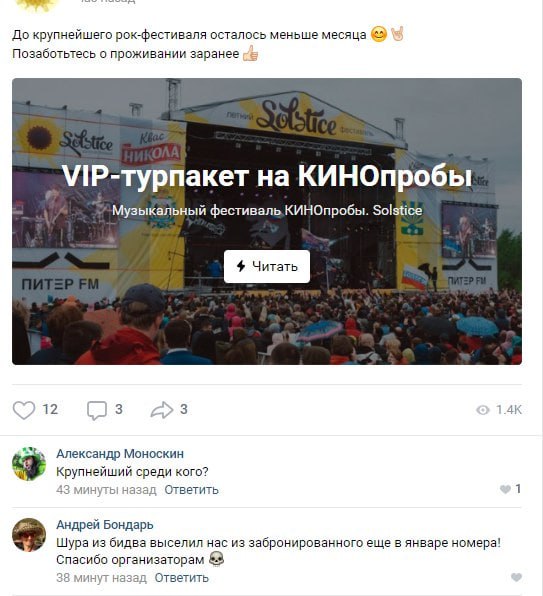This screenshot has width=543, height=596.
Task: Open Александр Моноскин's avatar
Action: (x=29, y=464)
